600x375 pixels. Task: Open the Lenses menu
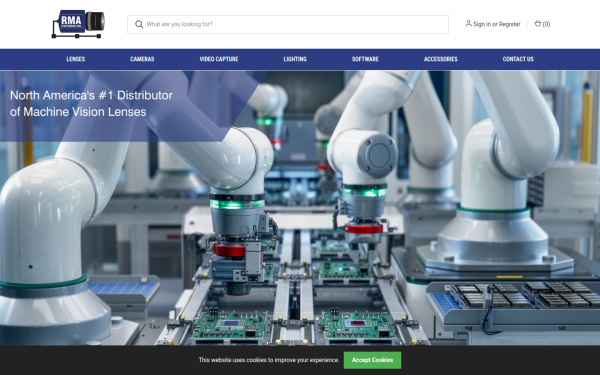coord(76,59)
